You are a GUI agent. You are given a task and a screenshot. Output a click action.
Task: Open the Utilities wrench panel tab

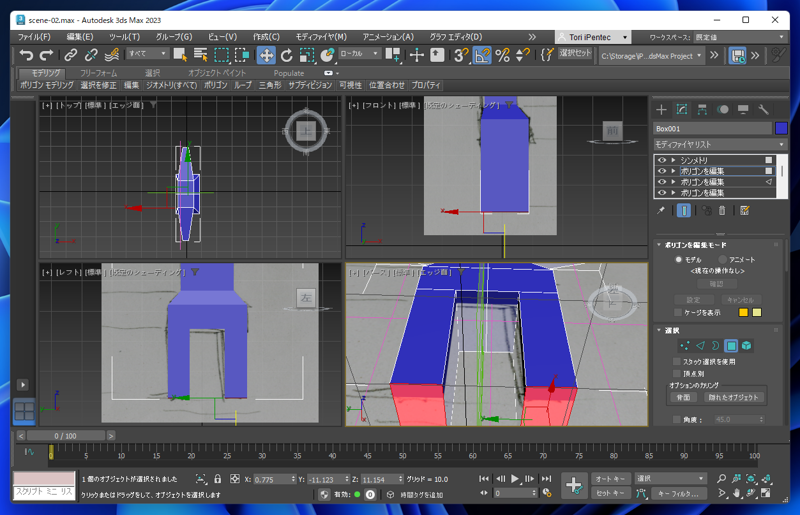pos(763,109)
